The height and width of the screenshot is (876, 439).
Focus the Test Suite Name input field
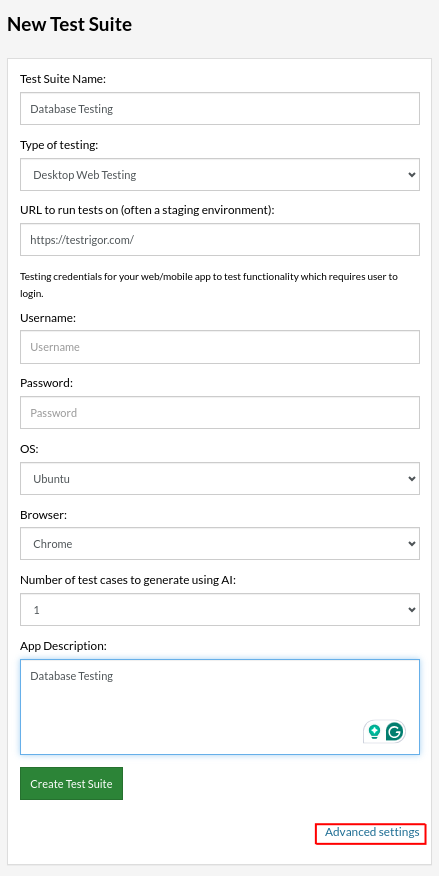pyautogui.click(x=220, y=108)
